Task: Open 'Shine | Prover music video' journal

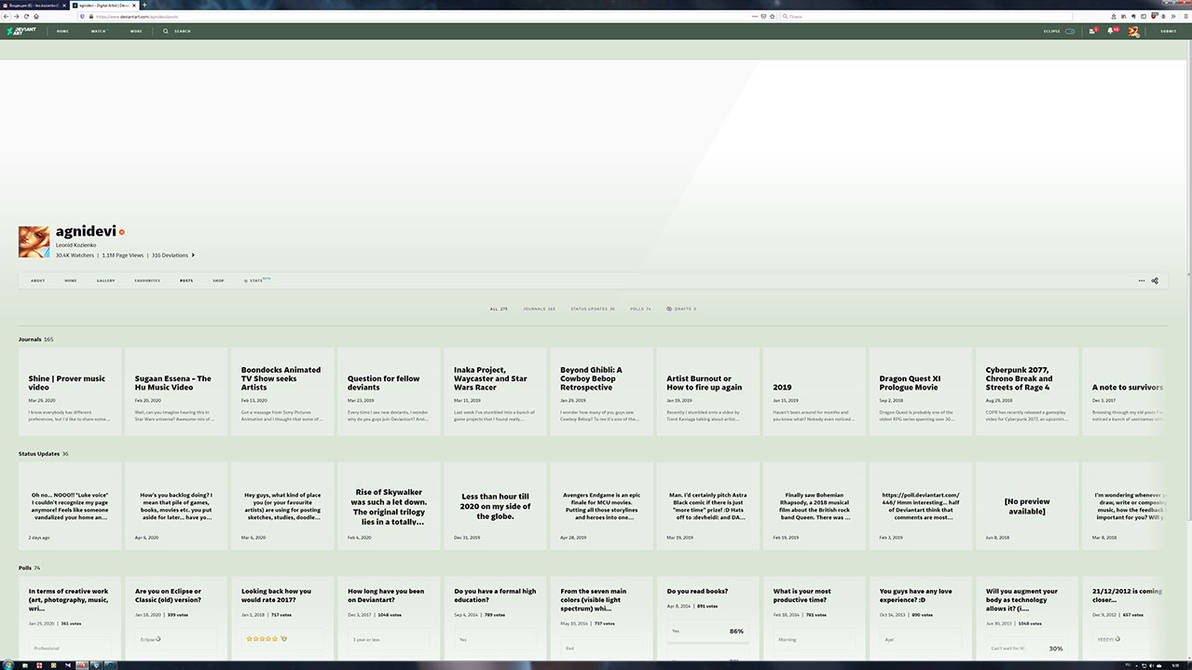Action: [x=69, y=392]
